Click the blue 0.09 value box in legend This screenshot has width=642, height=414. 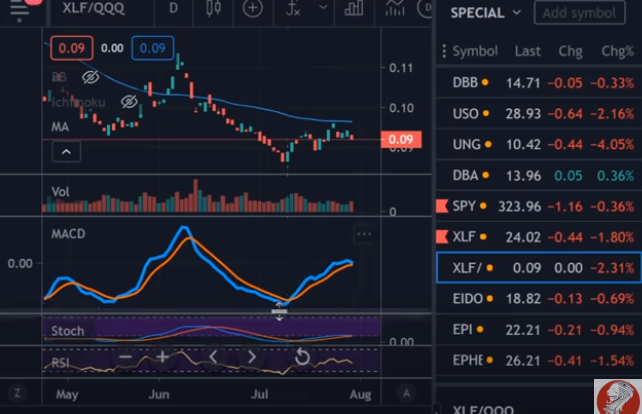point(153,48)
